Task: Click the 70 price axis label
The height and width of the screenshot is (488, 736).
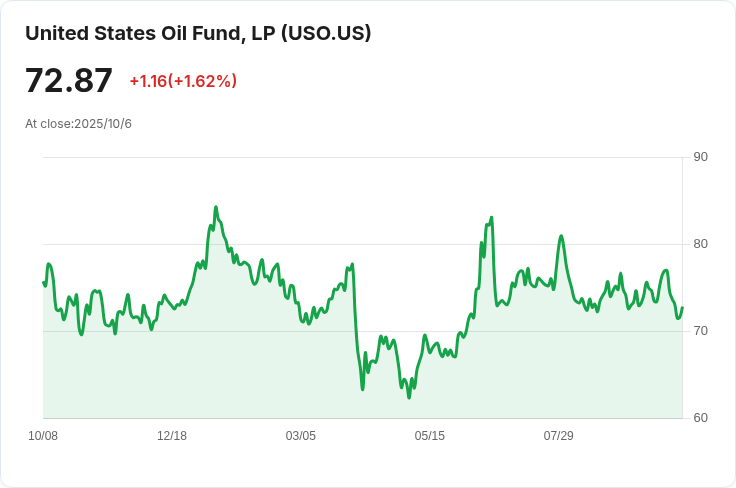Action: coord(700,331)
